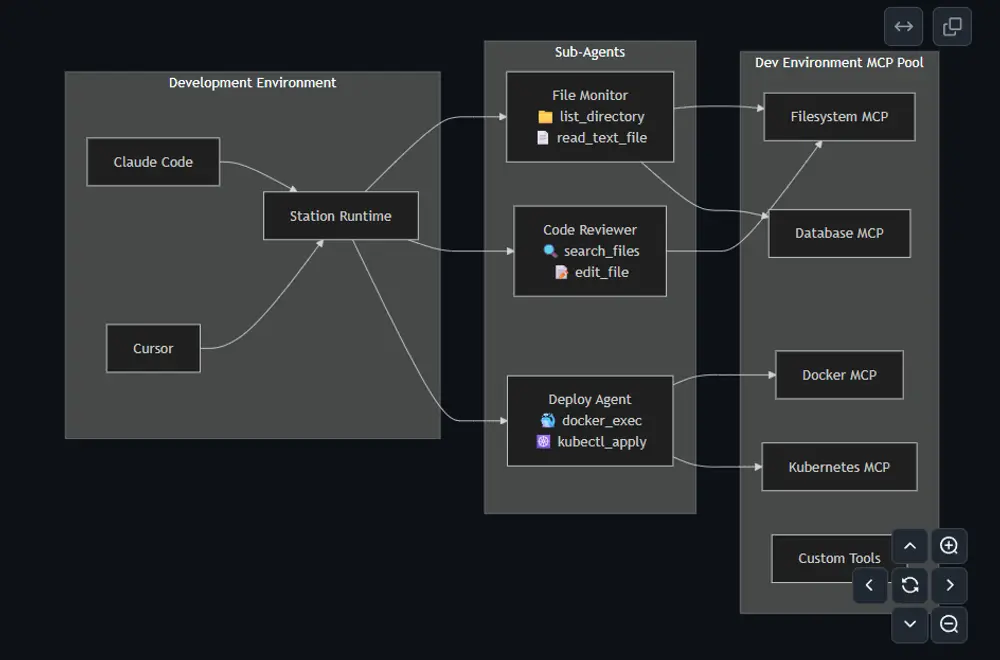
Task: Select the Code Reviewer sub-agent box
Action: click(590, 251)
